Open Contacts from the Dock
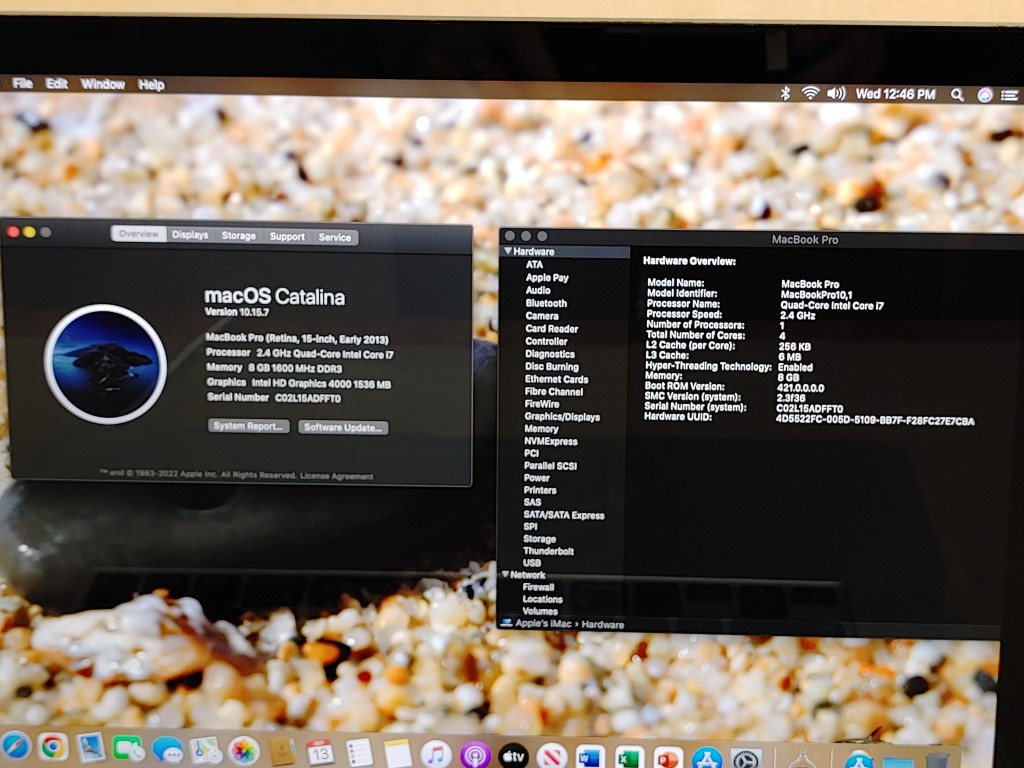Screen dimensions: 1024x768 click(283, 752)
